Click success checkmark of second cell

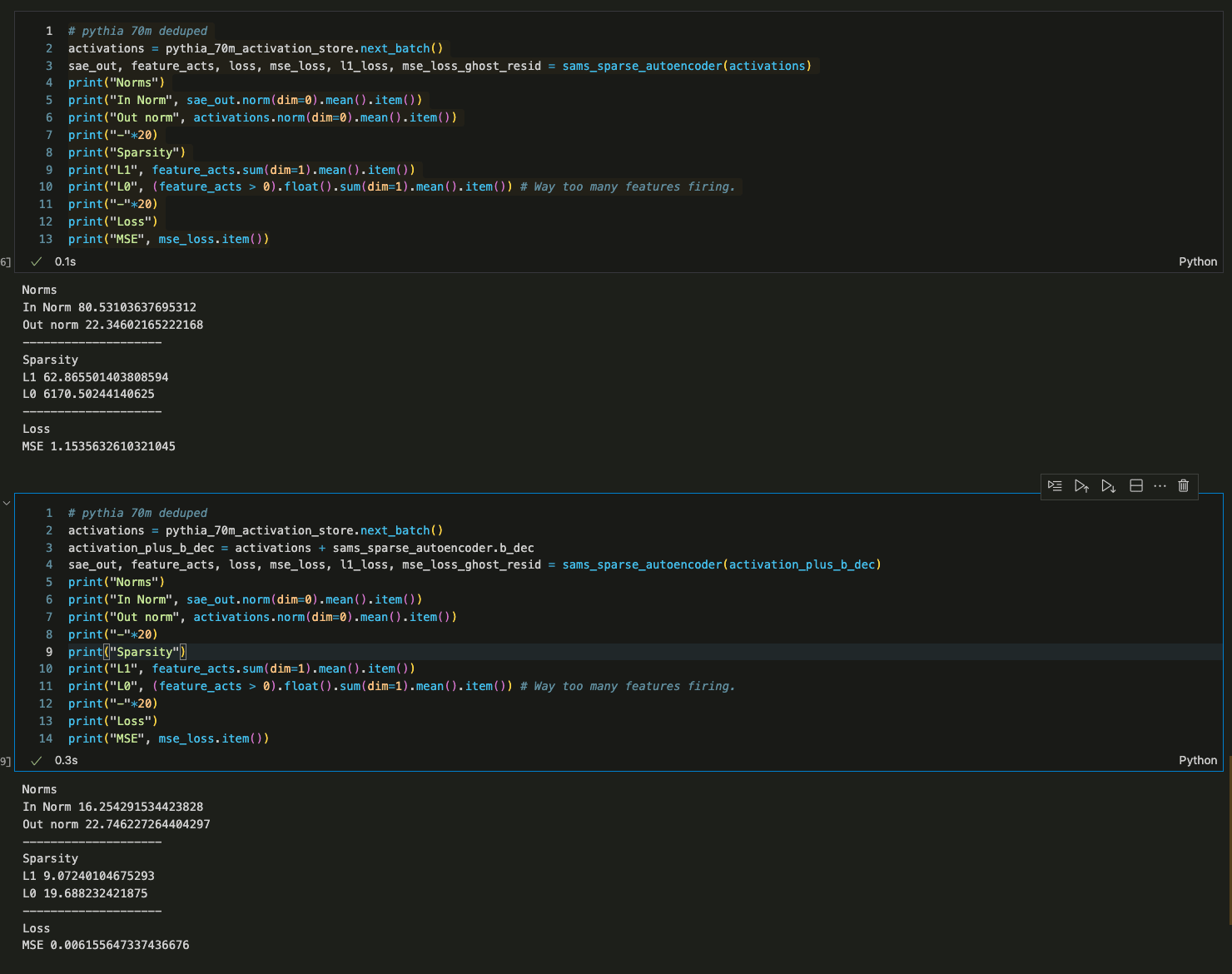coord(36,760)
